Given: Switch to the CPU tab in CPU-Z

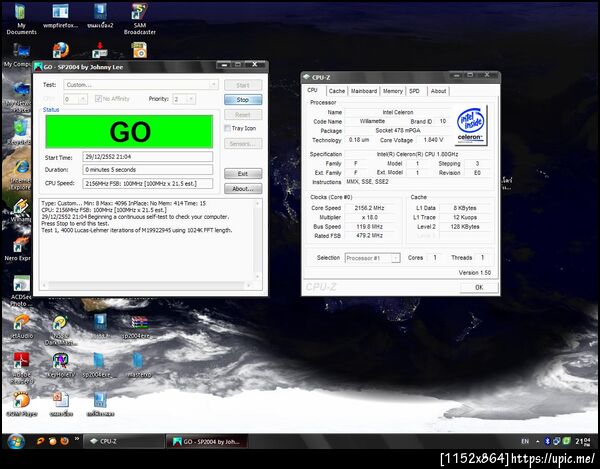Looking at the screenshot, I should 313,90.
